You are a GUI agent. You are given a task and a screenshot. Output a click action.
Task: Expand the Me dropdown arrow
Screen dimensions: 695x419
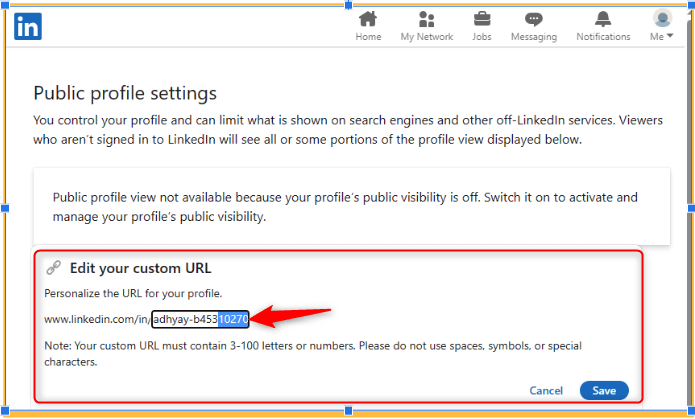pyautogui.click(x=670, y=36)
